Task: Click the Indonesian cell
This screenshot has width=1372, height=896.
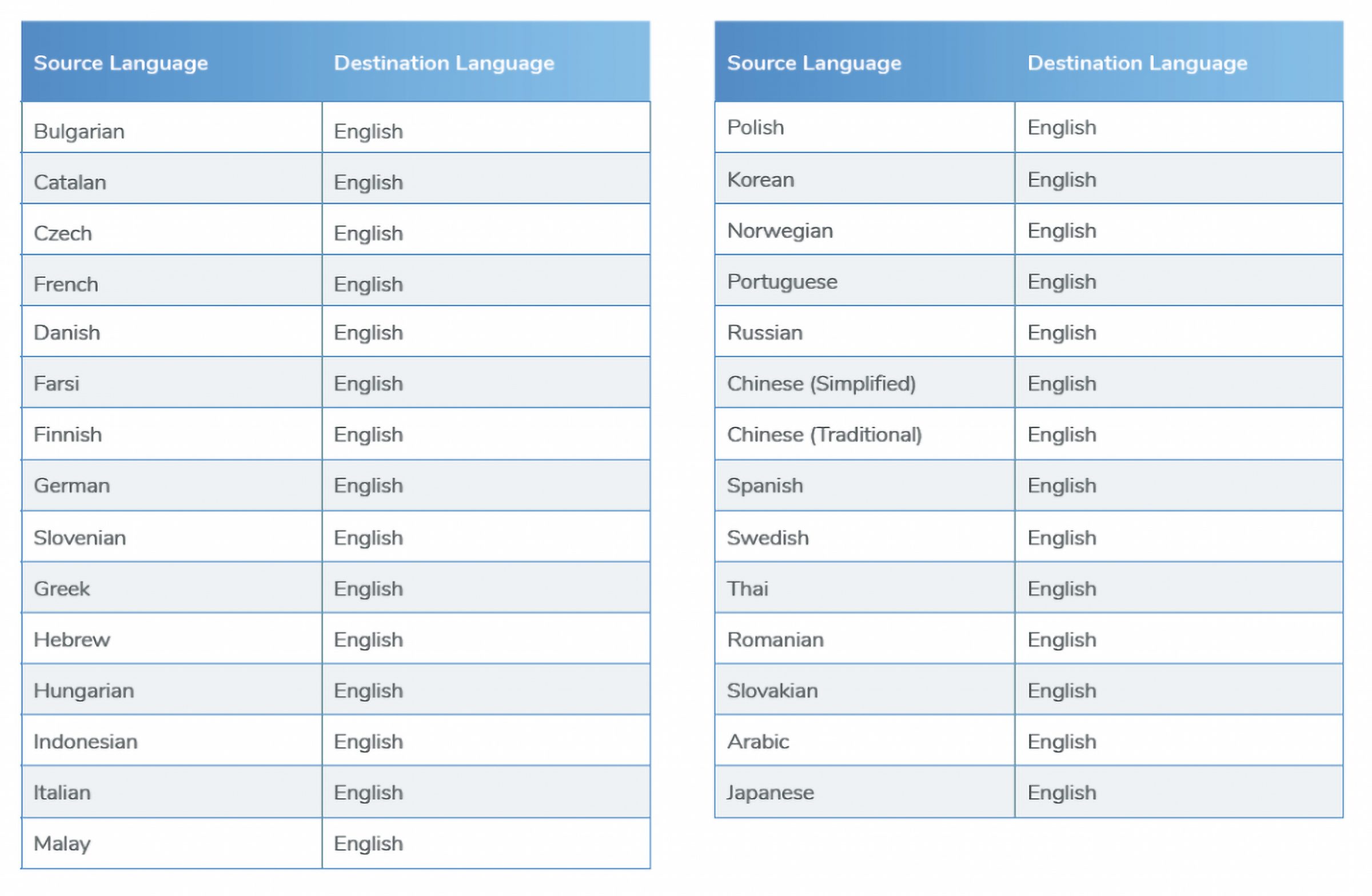Action: [172, 740]
